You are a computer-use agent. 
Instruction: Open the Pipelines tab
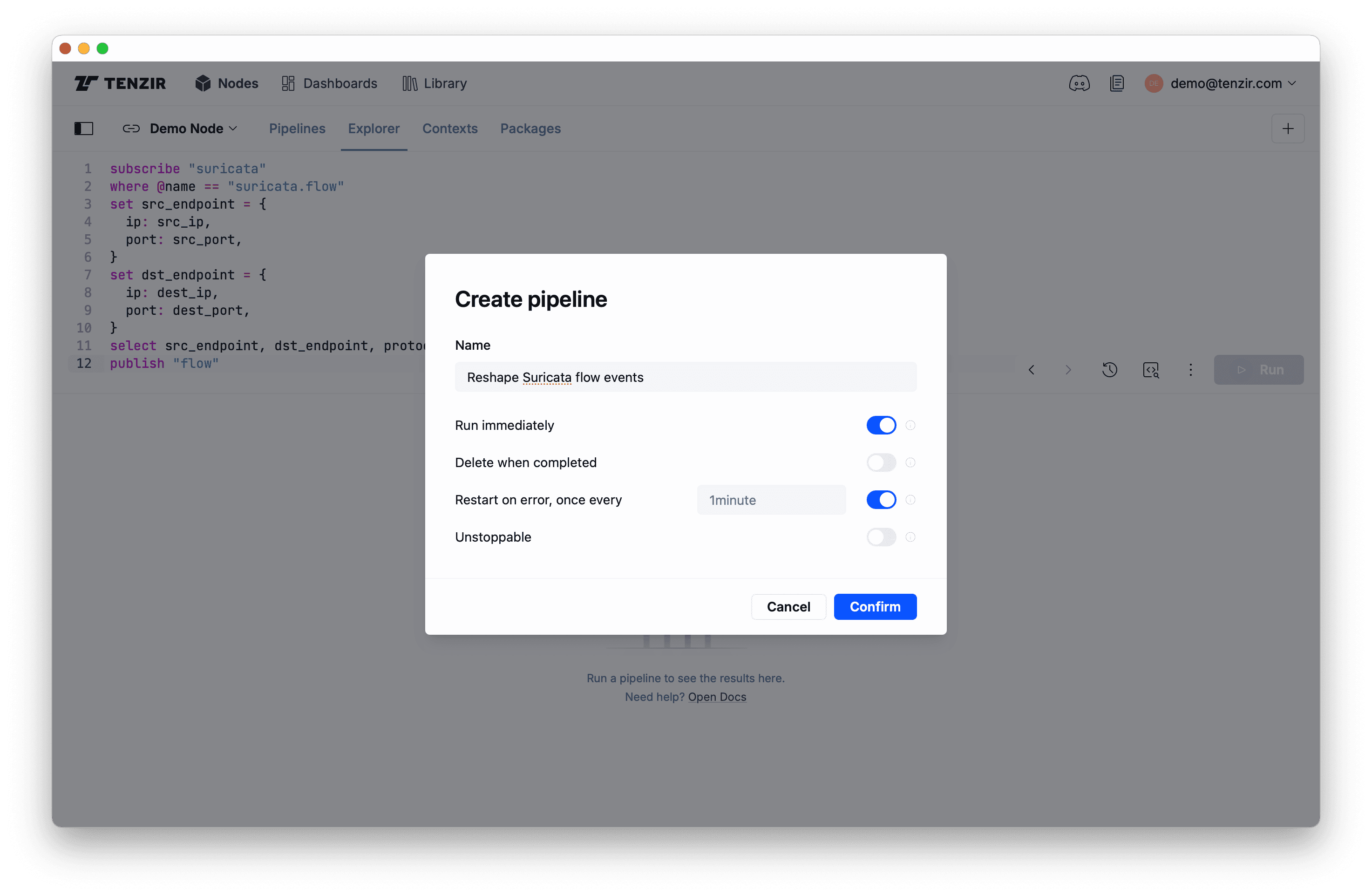click(297, 129)
